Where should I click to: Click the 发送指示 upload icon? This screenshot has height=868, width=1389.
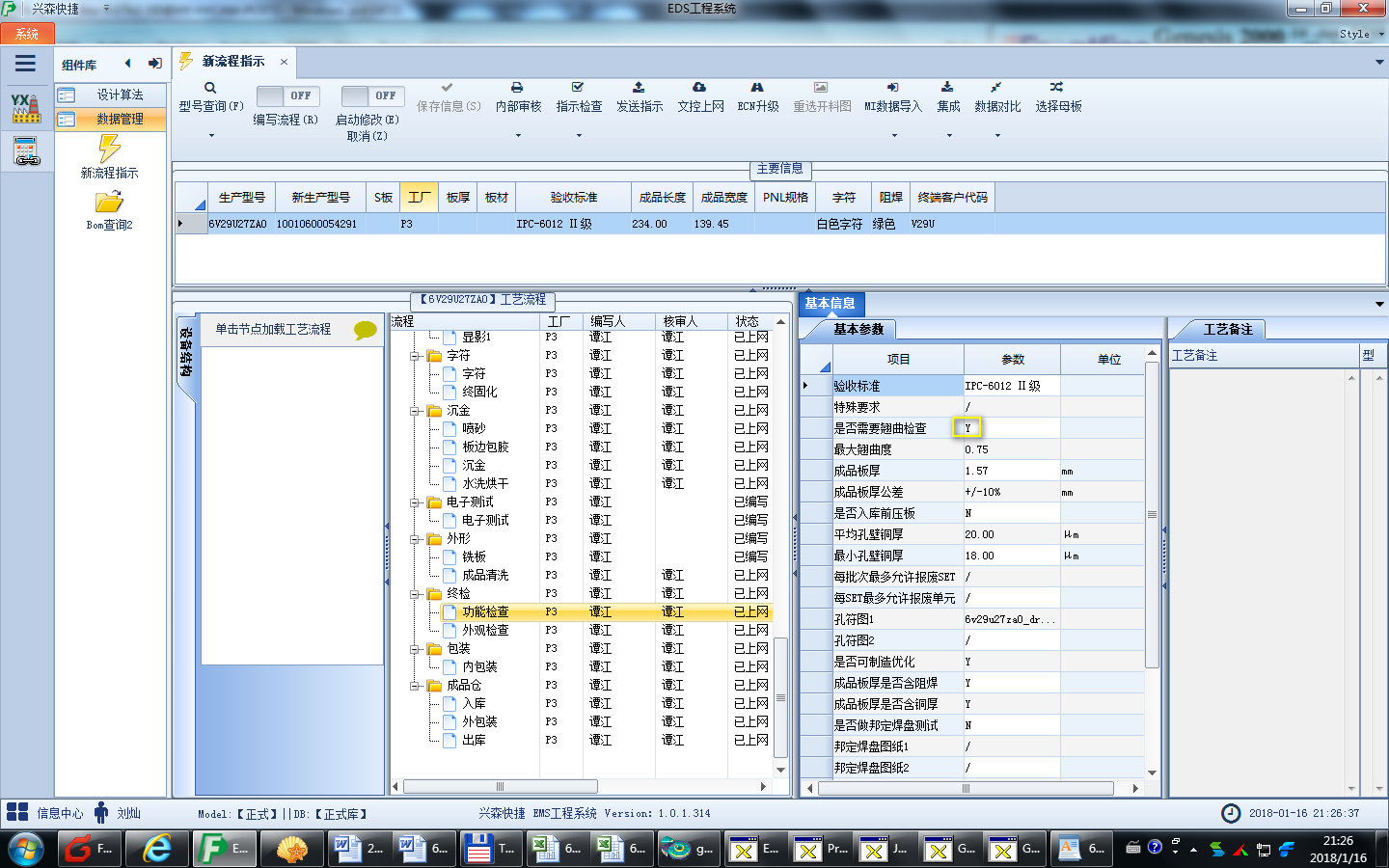[639, 87]
